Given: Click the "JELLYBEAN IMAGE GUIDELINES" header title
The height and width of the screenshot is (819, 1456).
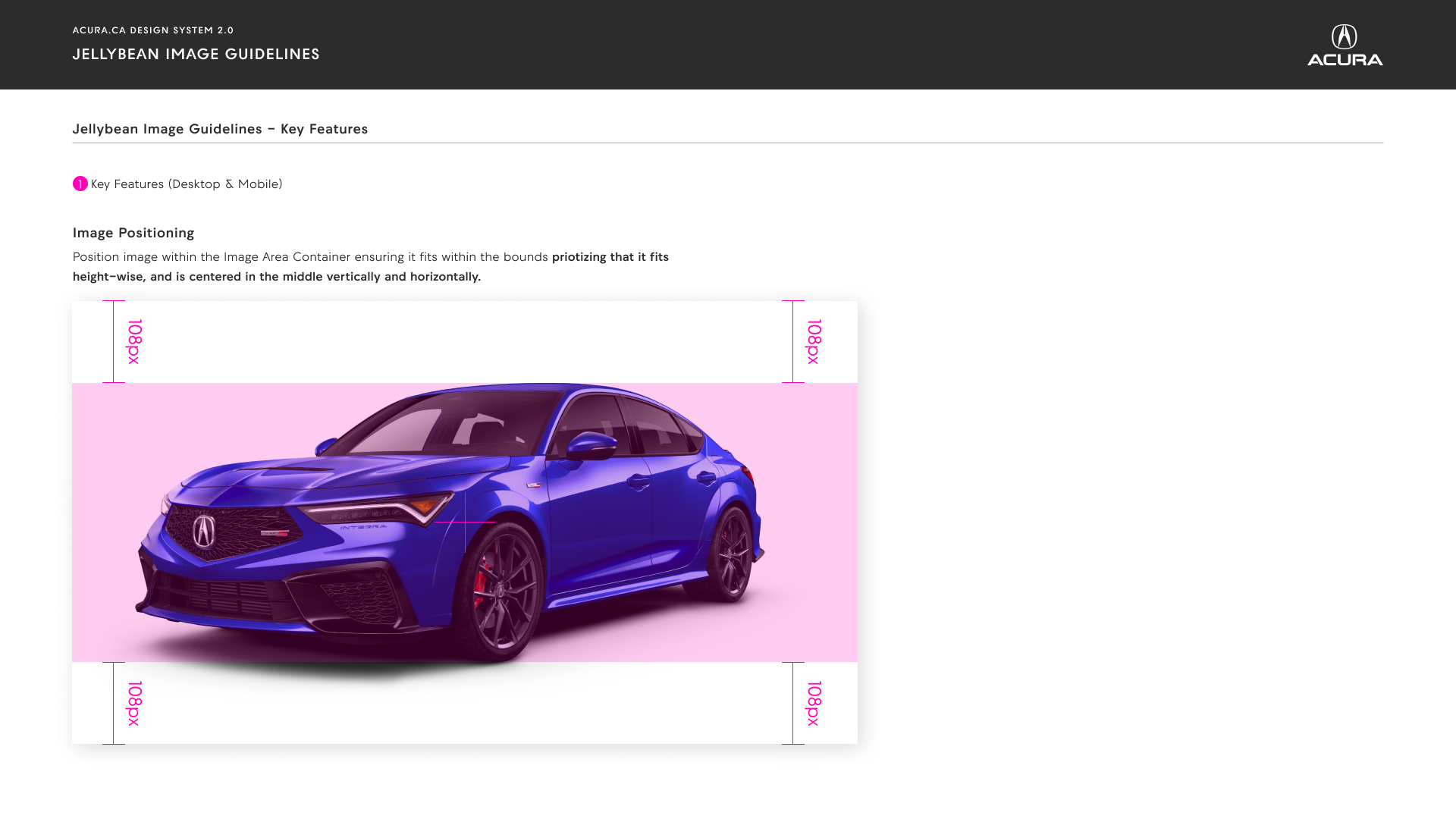Looking at the screenshot, I should coord(196,54).
